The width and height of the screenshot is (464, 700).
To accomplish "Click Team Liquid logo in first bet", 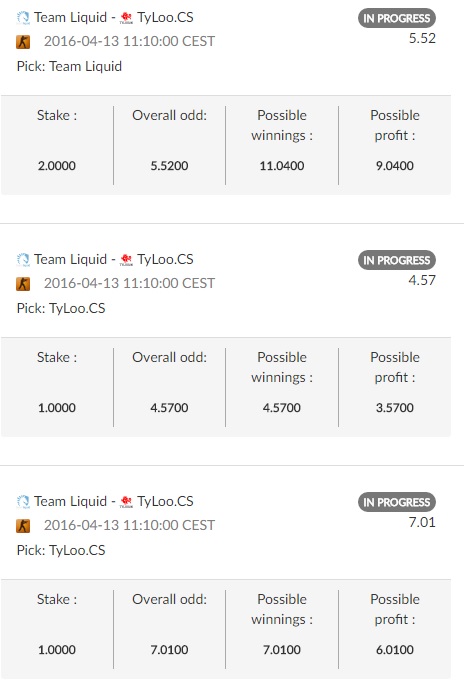I will pyautogui.click(x=23, y=18).
